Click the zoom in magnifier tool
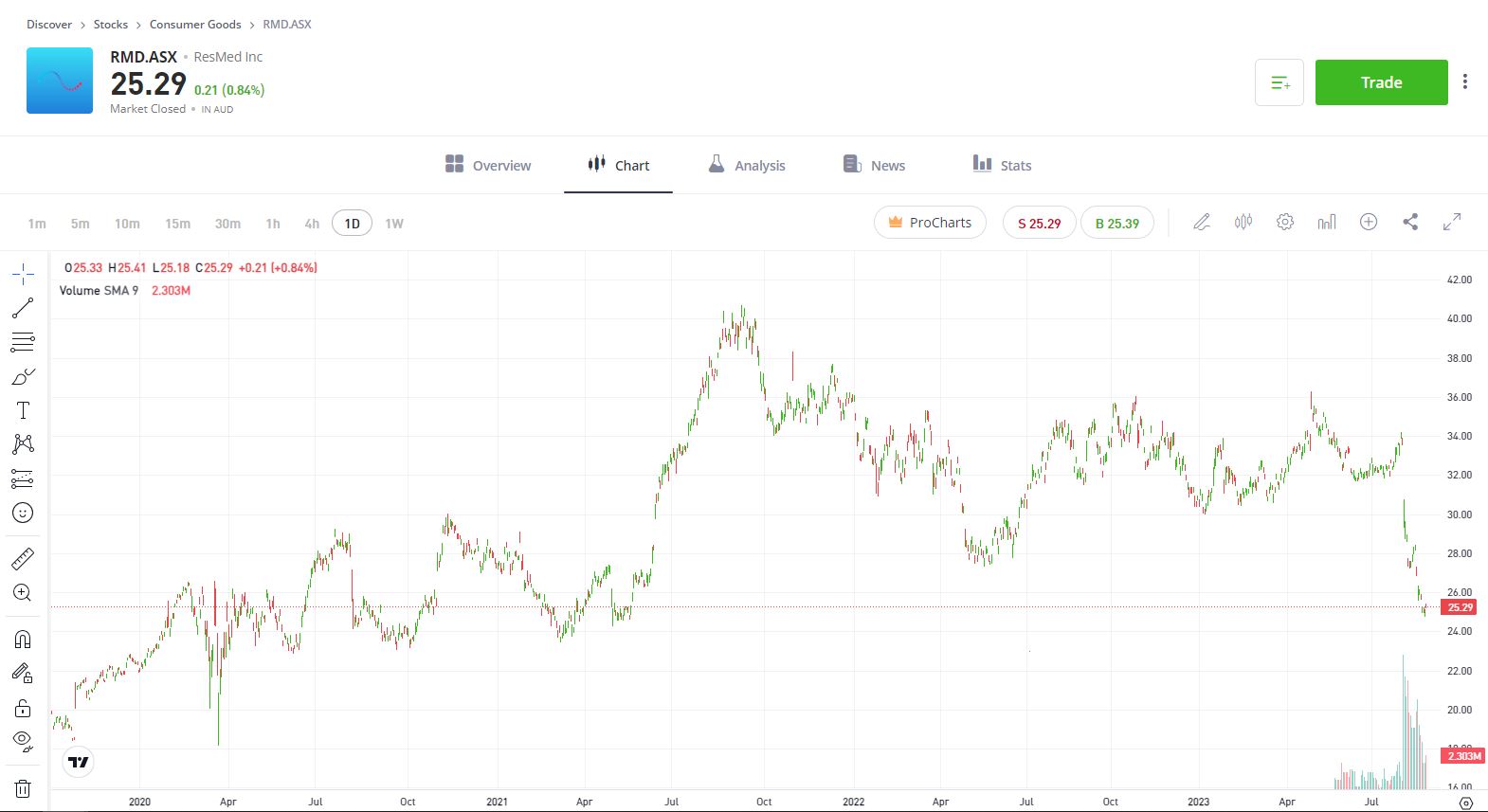 tap(23, 593)
